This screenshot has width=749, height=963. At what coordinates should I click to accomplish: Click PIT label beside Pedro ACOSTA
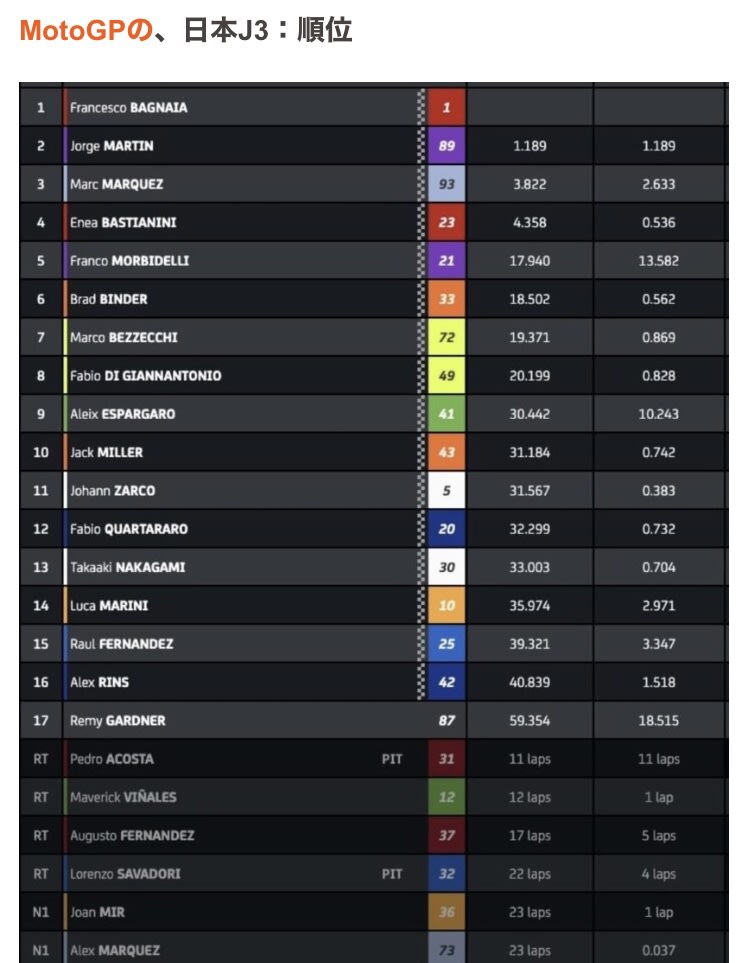[392, 759]
